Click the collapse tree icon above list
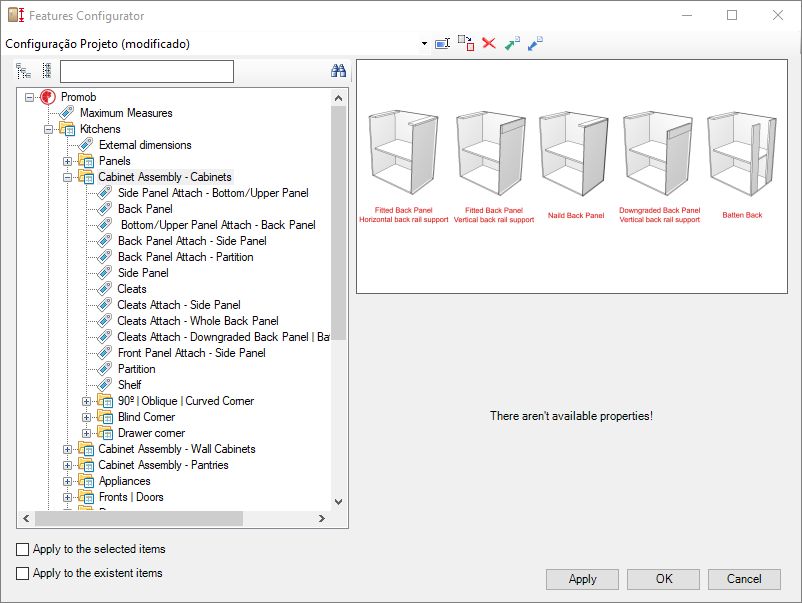Viewport: 802px width, 603px height. (47, 71)
